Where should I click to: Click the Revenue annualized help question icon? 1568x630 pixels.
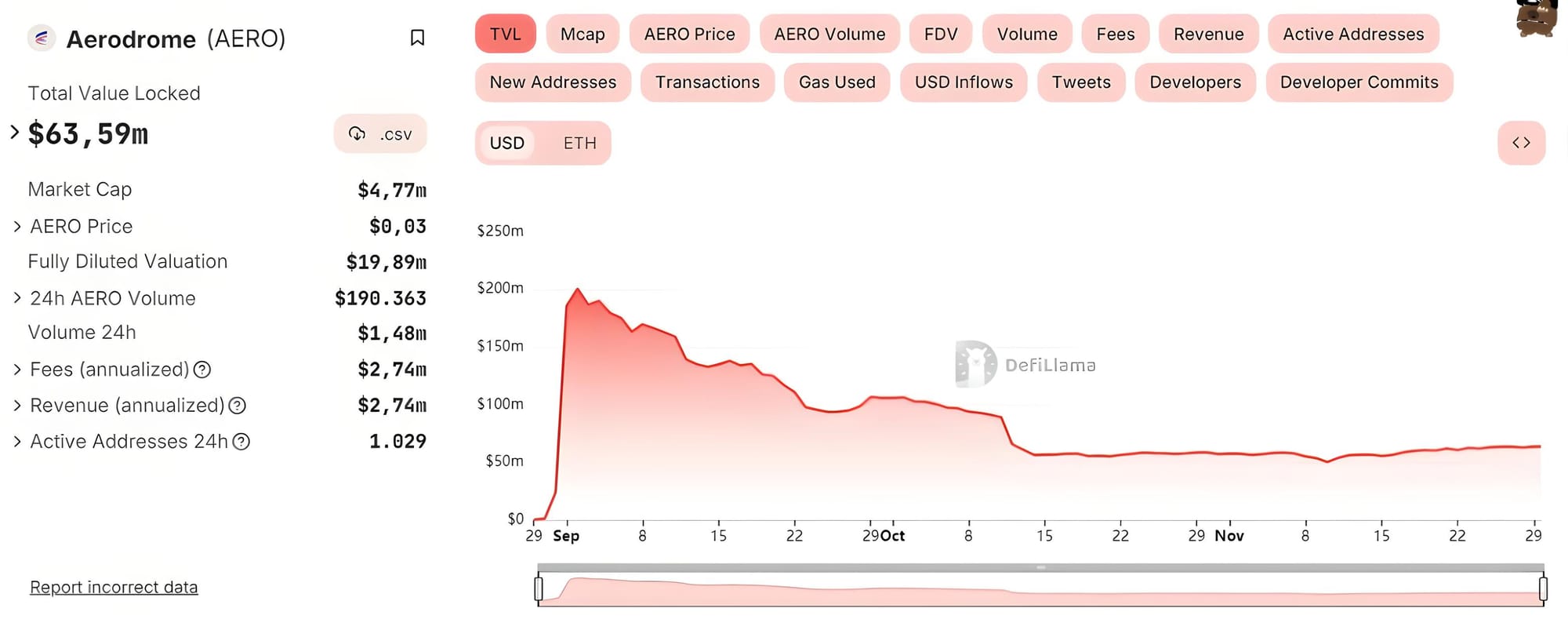238,406
